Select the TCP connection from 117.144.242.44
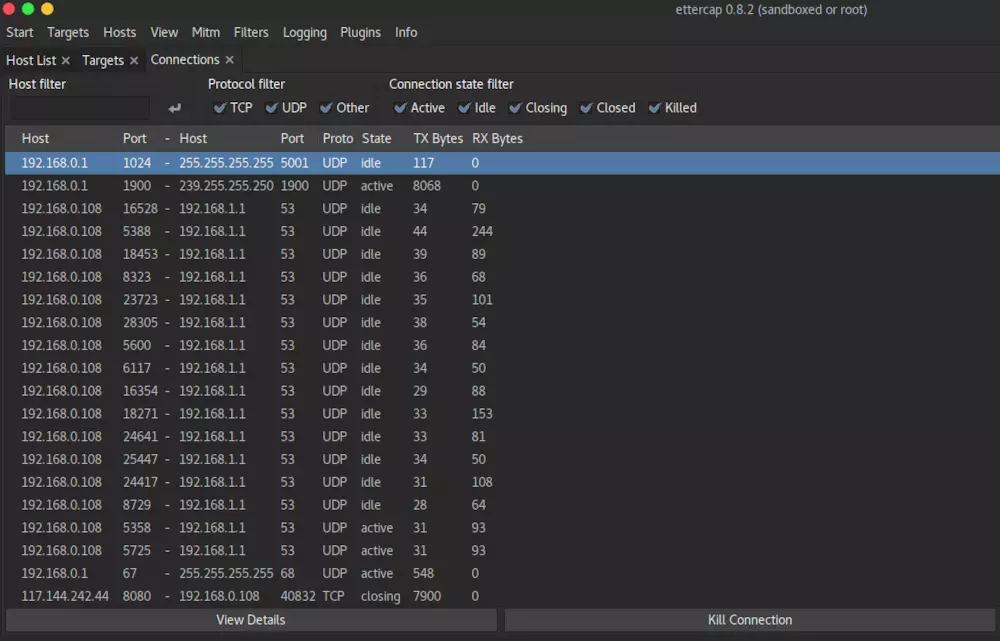The height and width of the screenshot is (641, 1000). click(503, 596)
